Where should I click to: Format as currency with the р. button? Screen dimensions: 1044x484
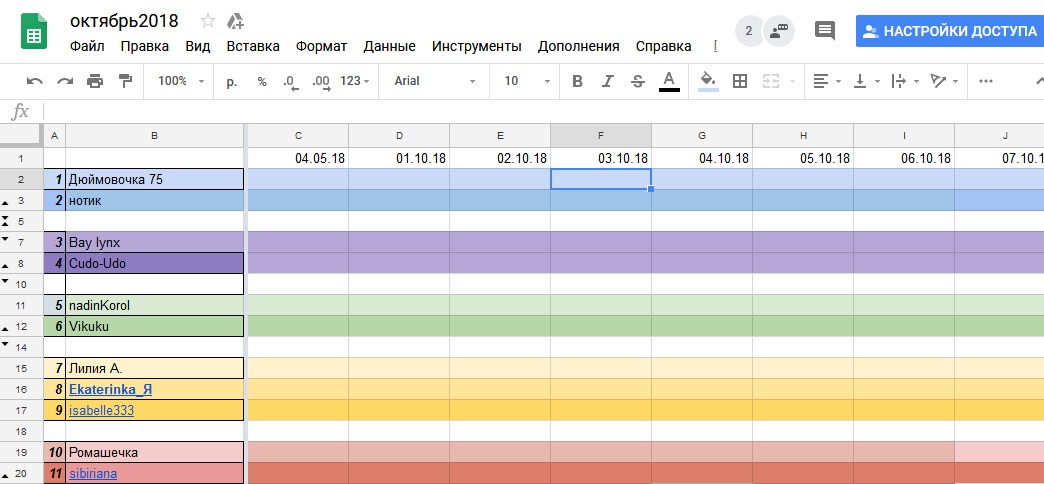click(x=232, y=81)
